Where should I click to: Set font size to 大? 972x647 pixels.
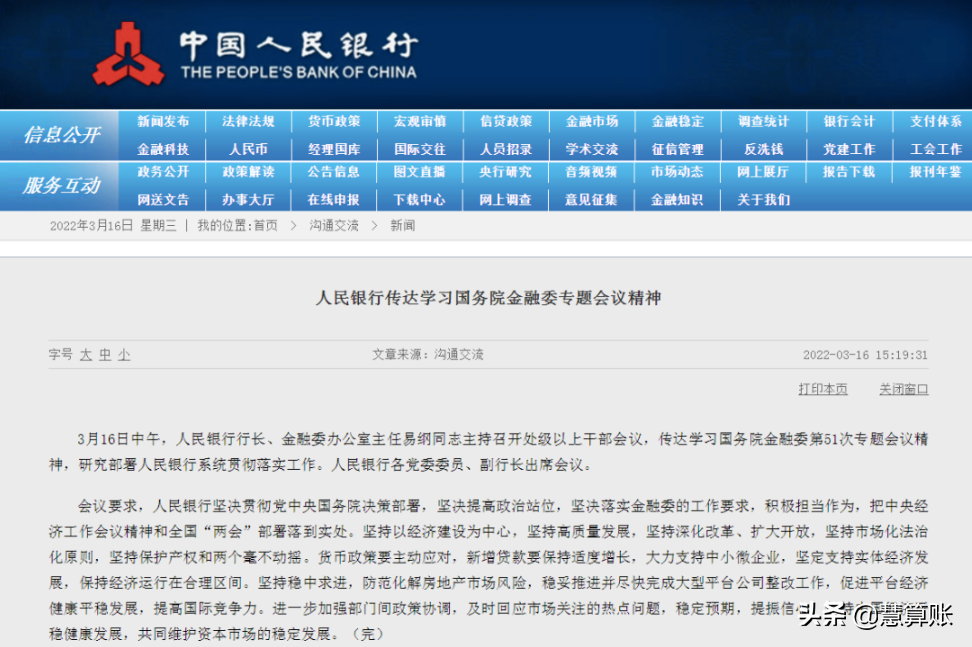(86, 354)
